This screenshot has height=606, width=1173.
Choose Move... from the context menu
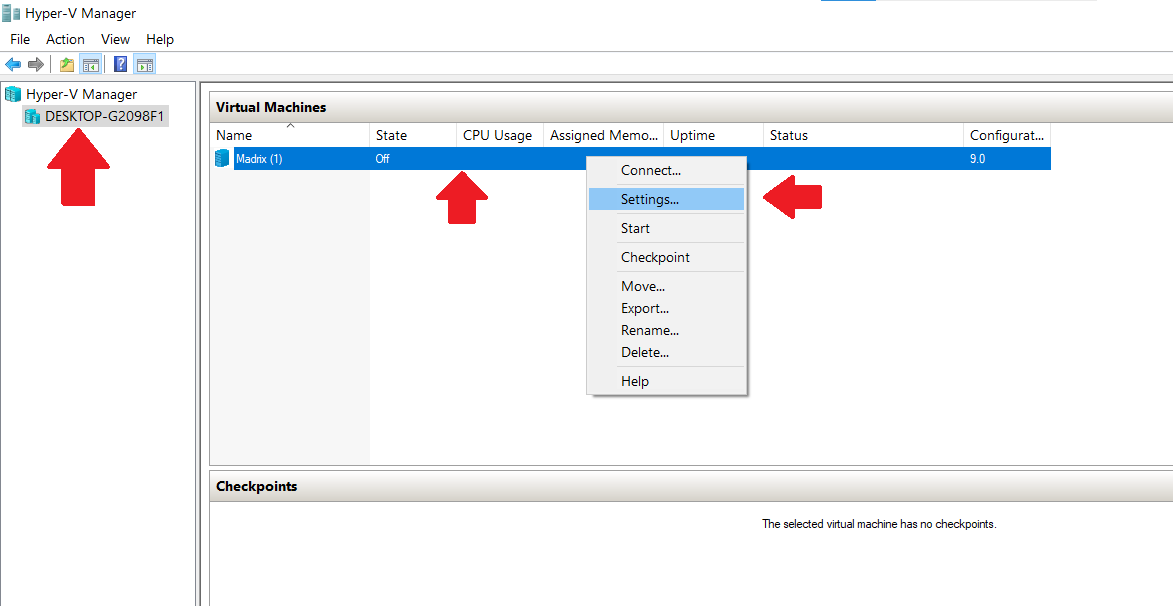[667, 287]
